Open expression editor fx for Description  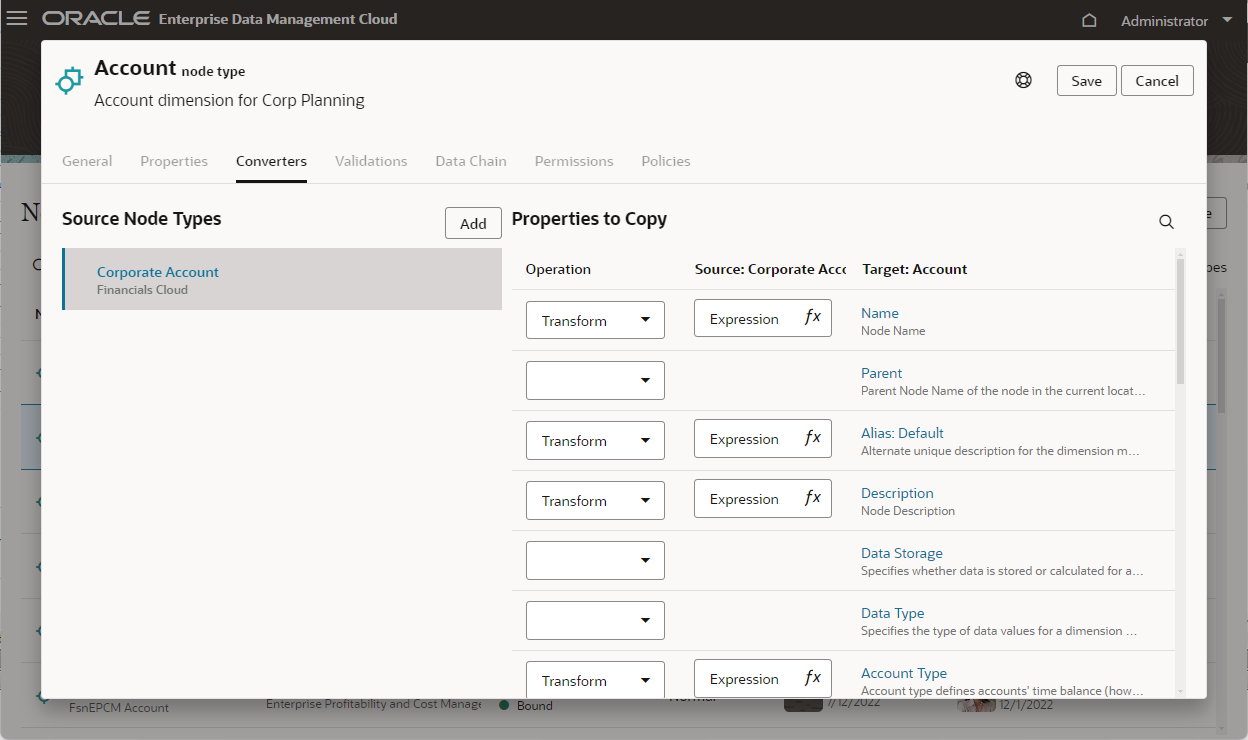click(813, 499)
